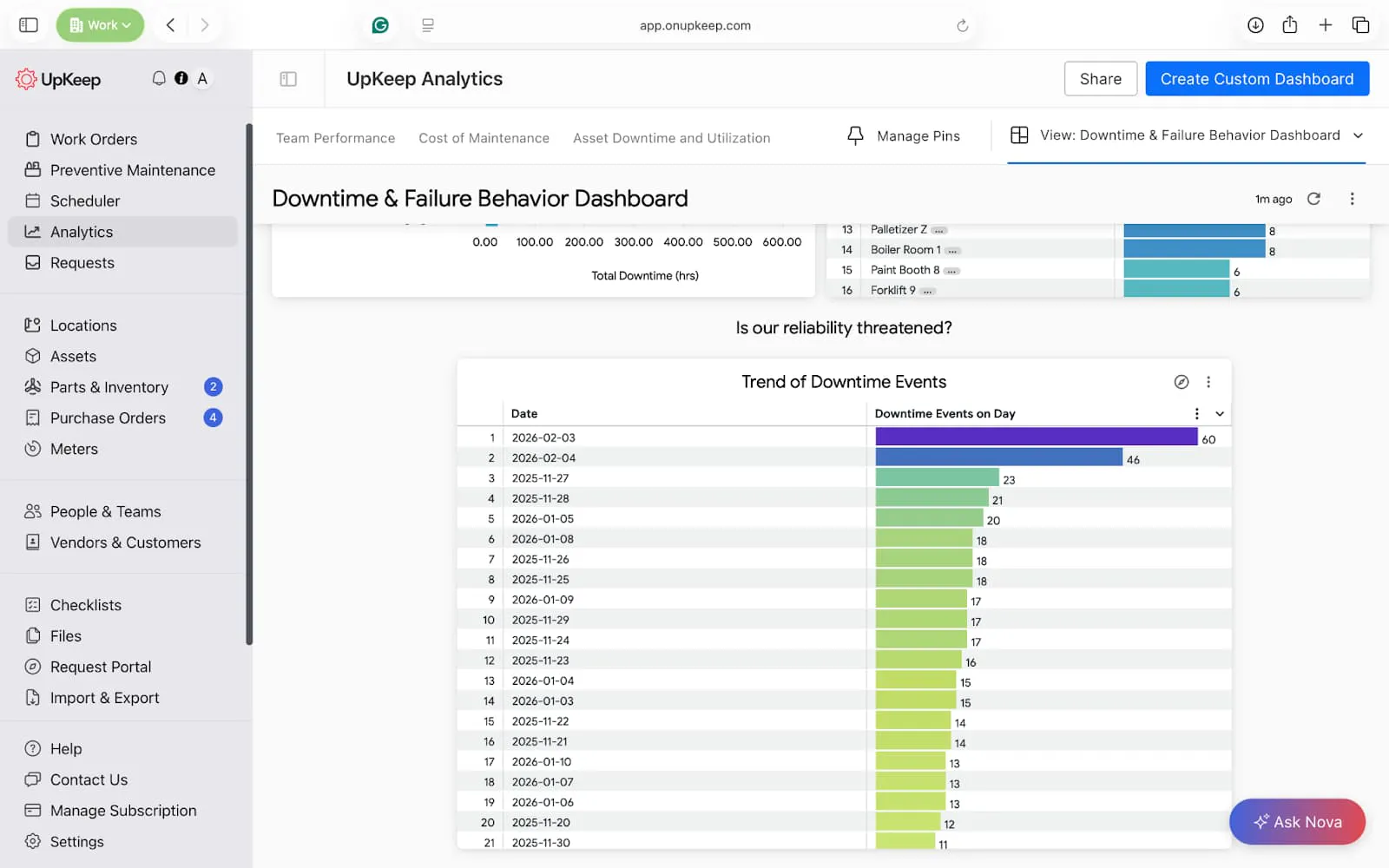Click the Manage Pins bell icon
This screenshot has width=1389, height=868.
[855, 135]
